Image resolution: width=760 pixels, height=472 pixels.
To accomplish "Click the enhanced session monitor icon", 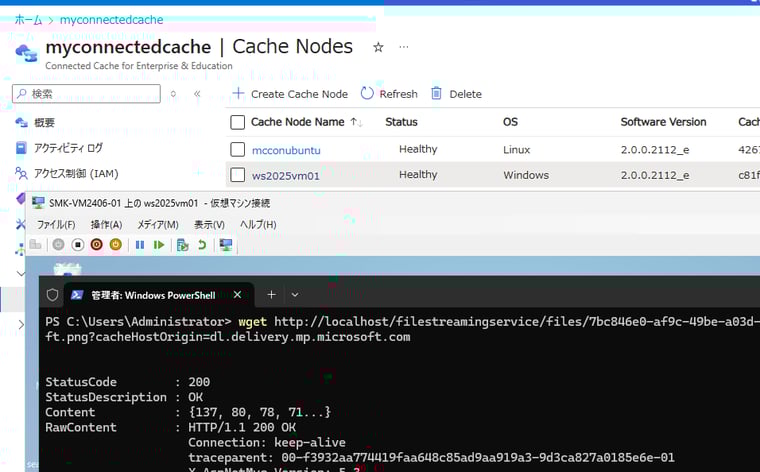I will click(226, 245).
